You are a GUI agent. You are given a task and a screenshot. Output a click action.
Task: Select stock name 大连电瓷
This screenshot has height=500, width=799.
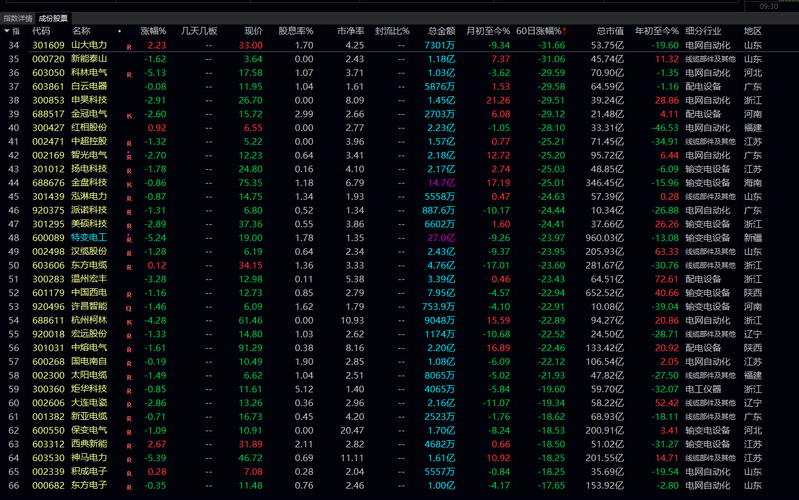pyautogui.click(x=89, y=403)
